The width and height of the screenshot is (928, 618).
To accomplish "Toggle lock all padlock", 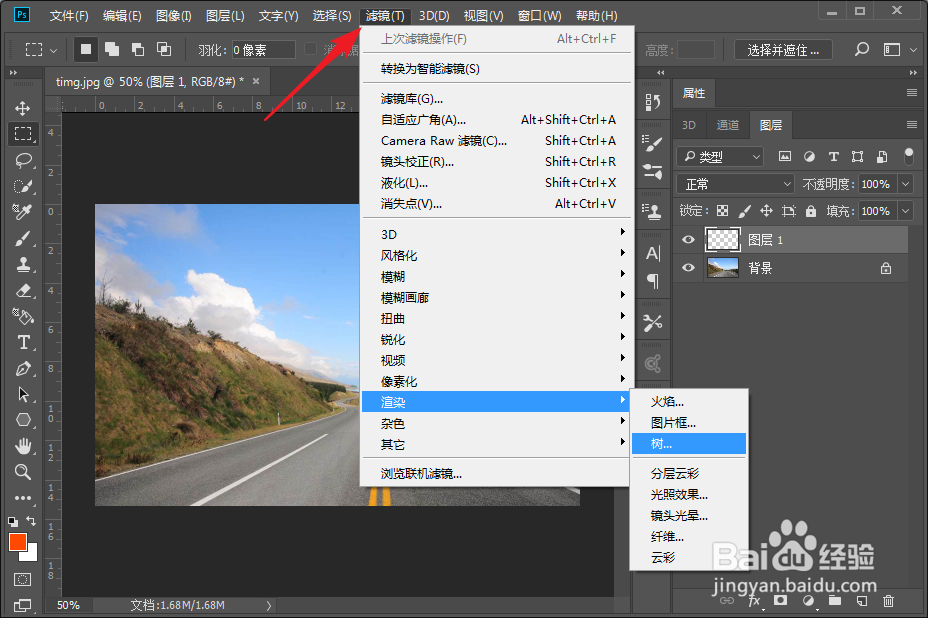I will (811, 211).
